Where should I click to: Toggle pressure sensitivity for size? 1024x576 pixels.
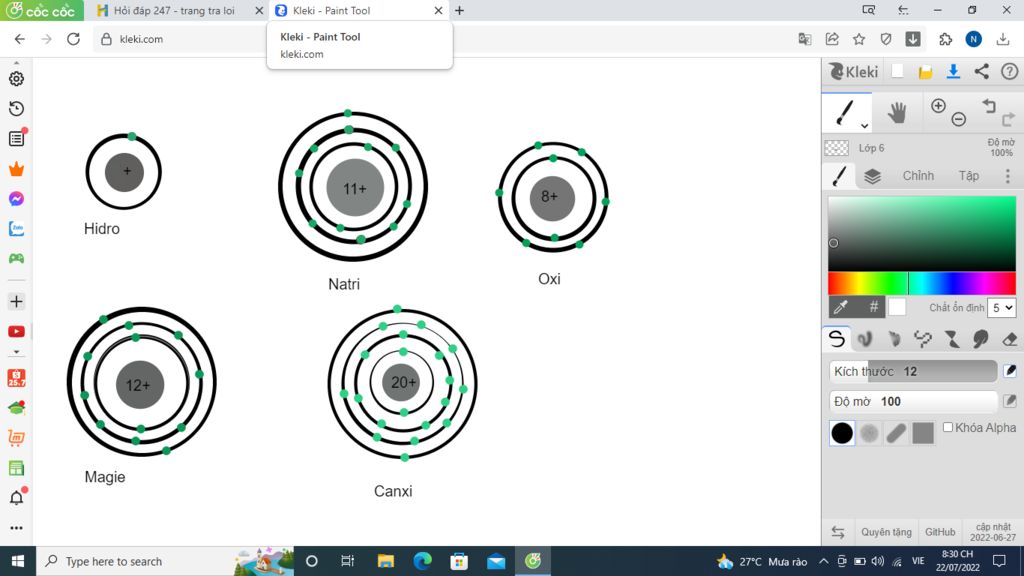pyautogui.click(x=1010, y=371)
